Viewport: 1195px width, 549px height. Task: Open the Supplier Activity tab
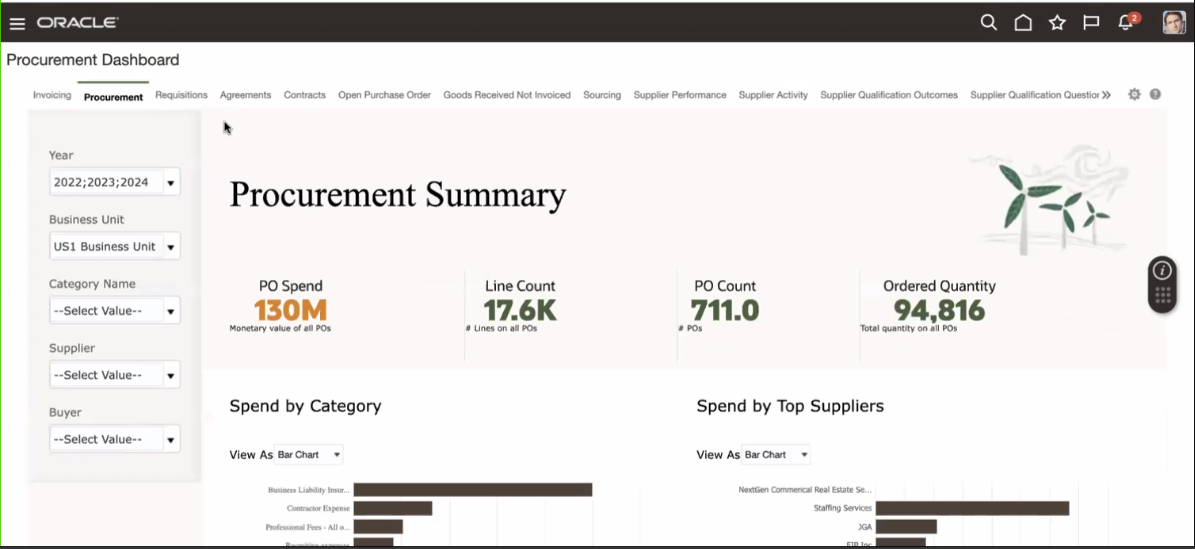click(773, 95)
